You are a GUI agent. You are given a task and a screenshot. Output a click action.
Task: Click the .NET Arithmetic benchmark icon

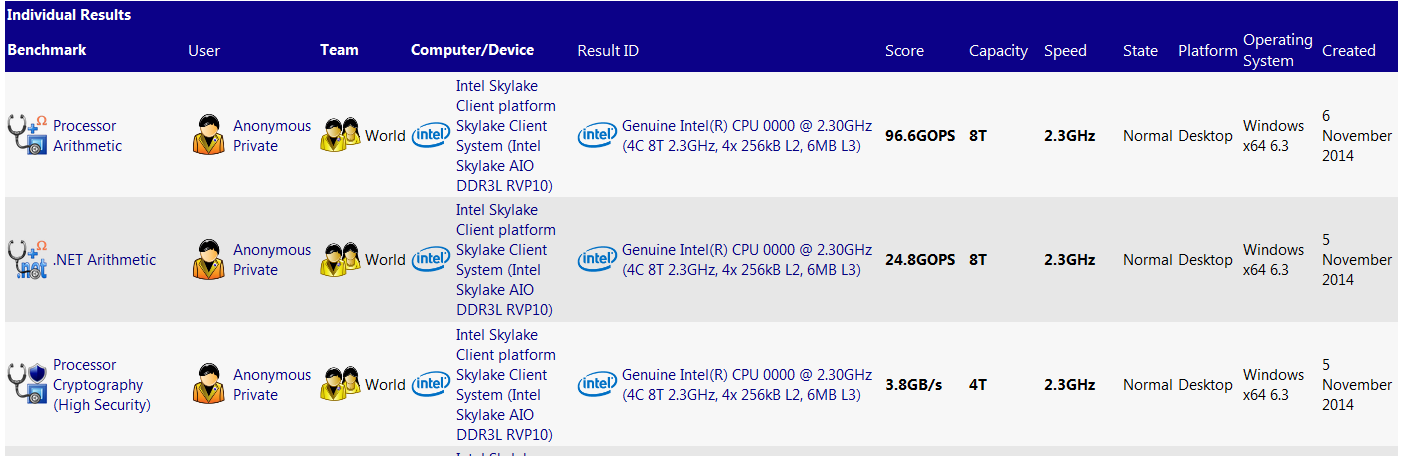[x=28, y=260]
